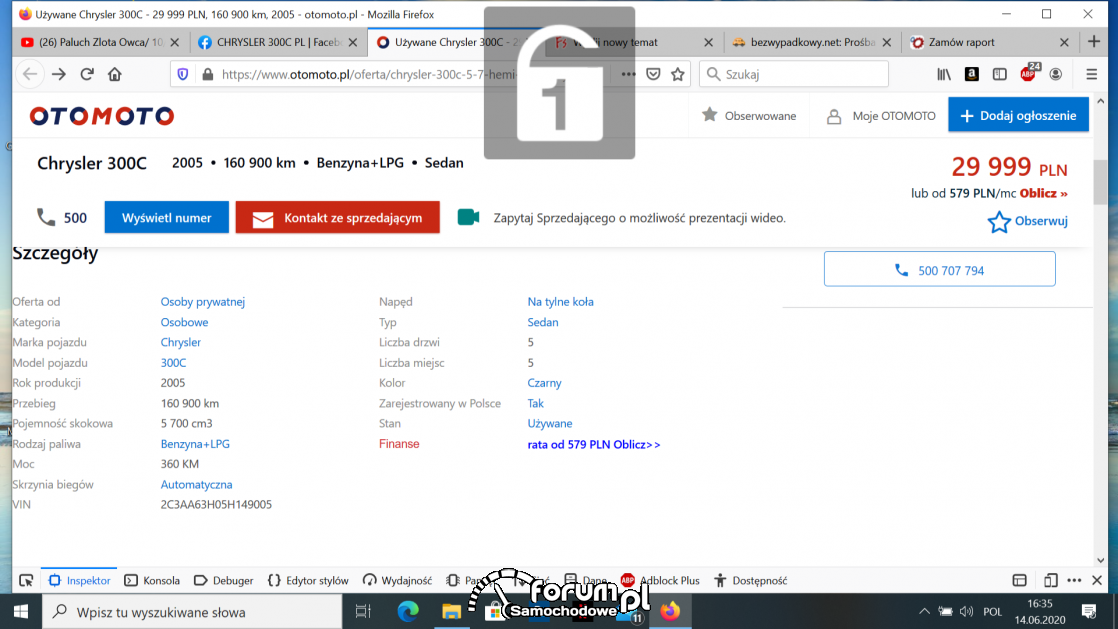Click the Benzyna+LPG fuel type link
Viewport: 1118px width, 629px height.
[195, 444]
